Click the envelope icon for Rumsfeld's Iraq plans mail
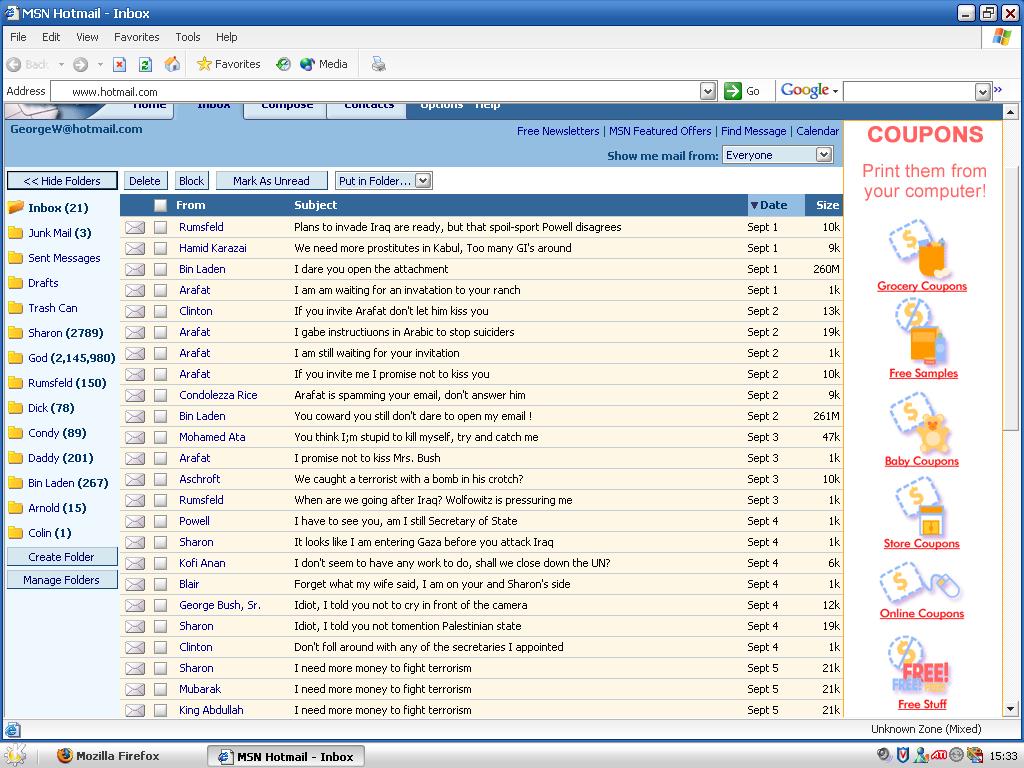This screenshot has width=1024, height=768. (x=135, y=227)
